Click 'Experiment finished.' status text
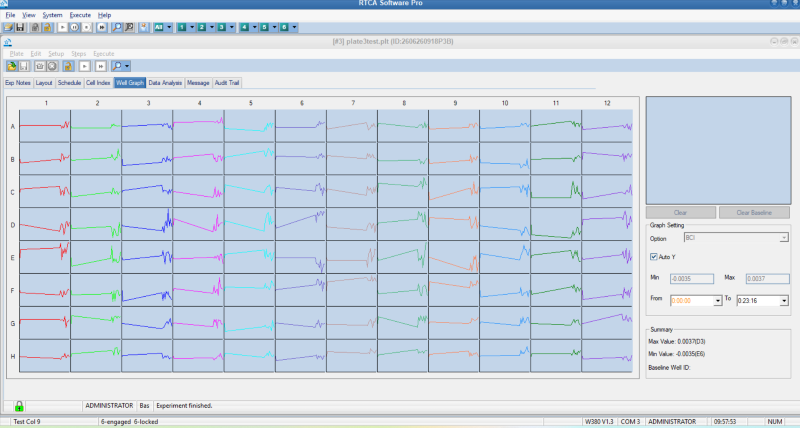This screenshot has width=800, height=428. coord(184,406)
